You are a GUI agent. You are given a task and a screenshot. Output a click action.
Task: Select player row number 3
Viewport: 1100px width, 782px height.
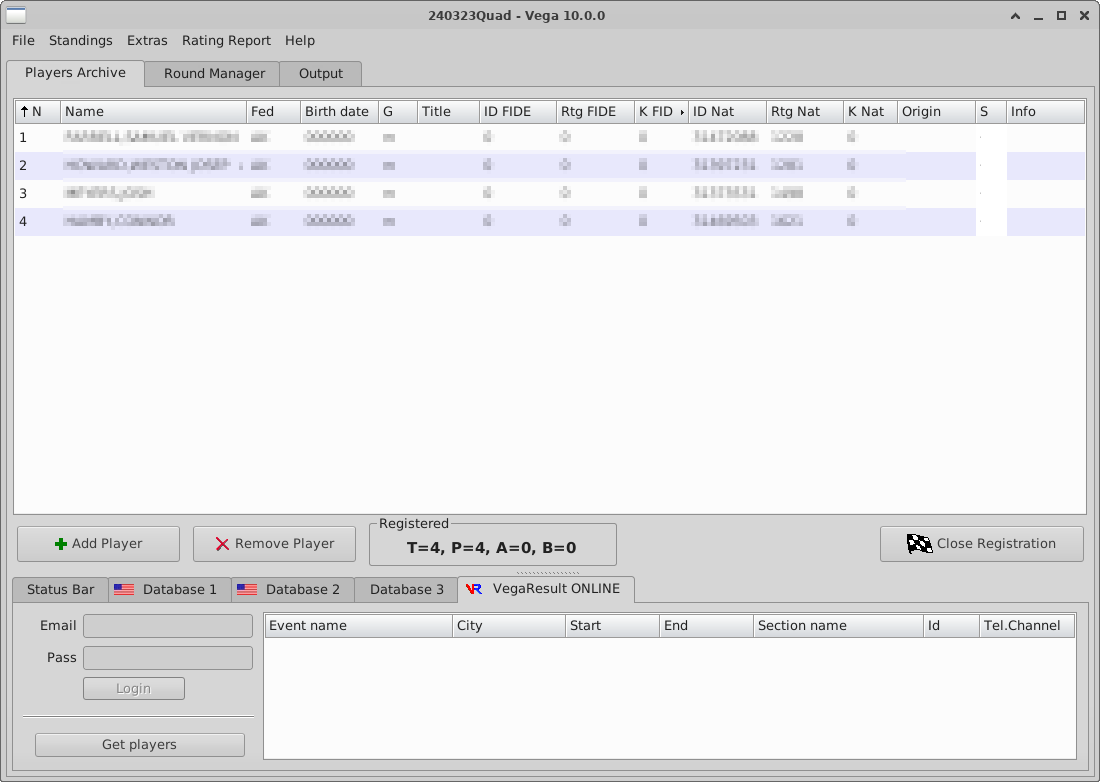click(300, 193)
